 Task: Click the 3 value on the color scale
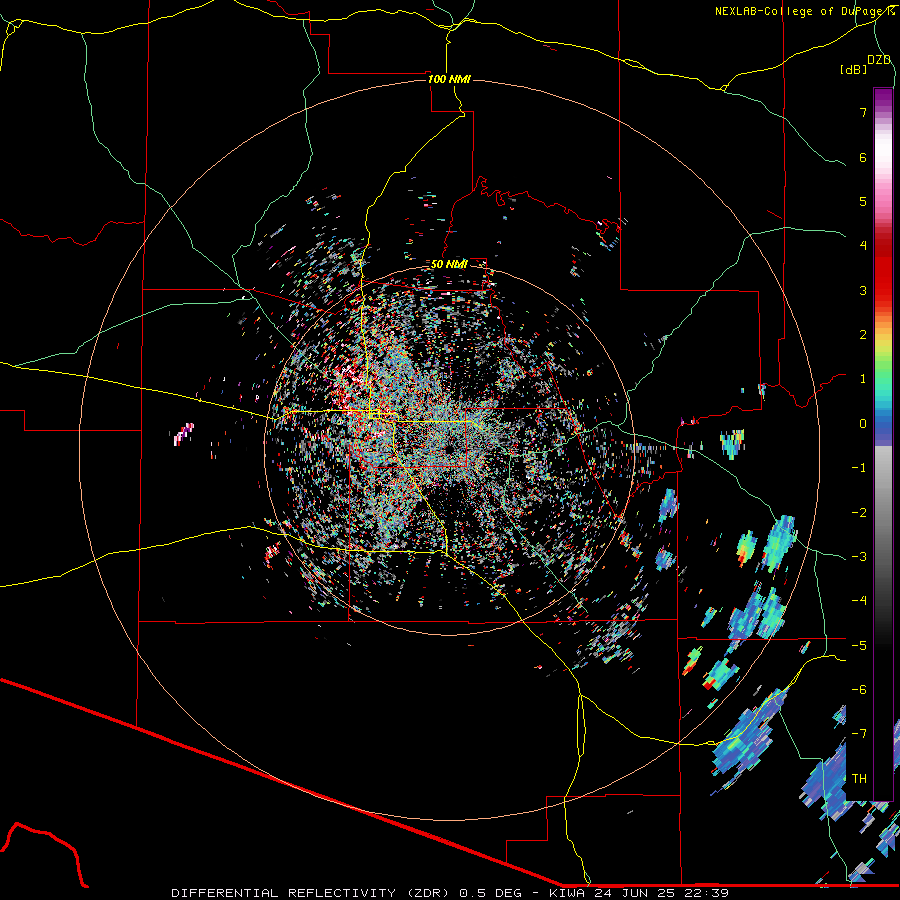(x=863, y=290)
